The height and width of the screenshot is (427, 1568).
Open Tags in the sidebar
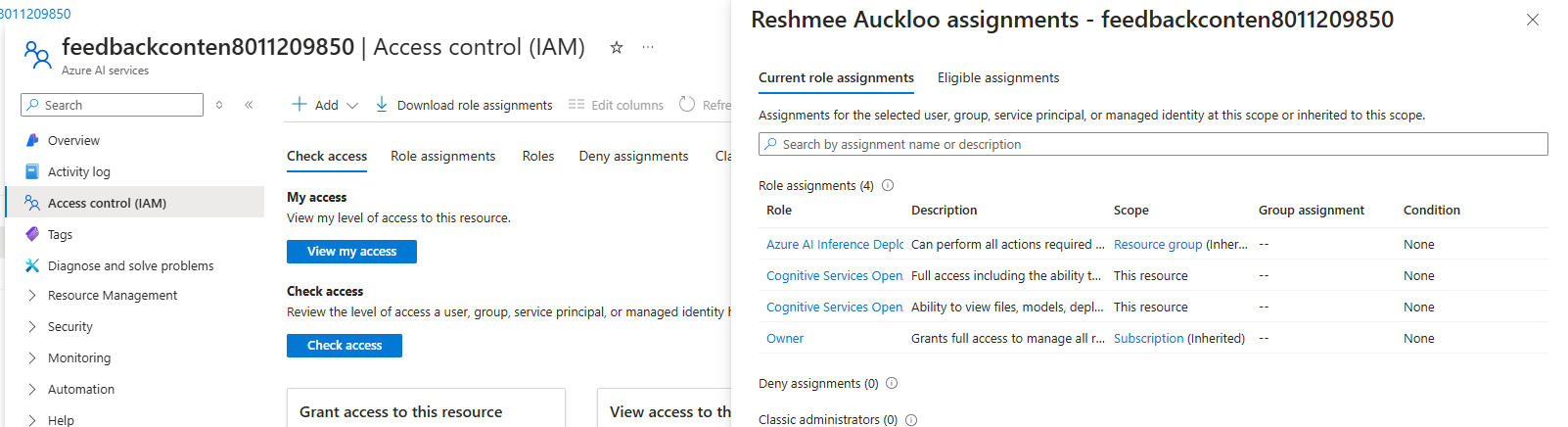point(60,234)
